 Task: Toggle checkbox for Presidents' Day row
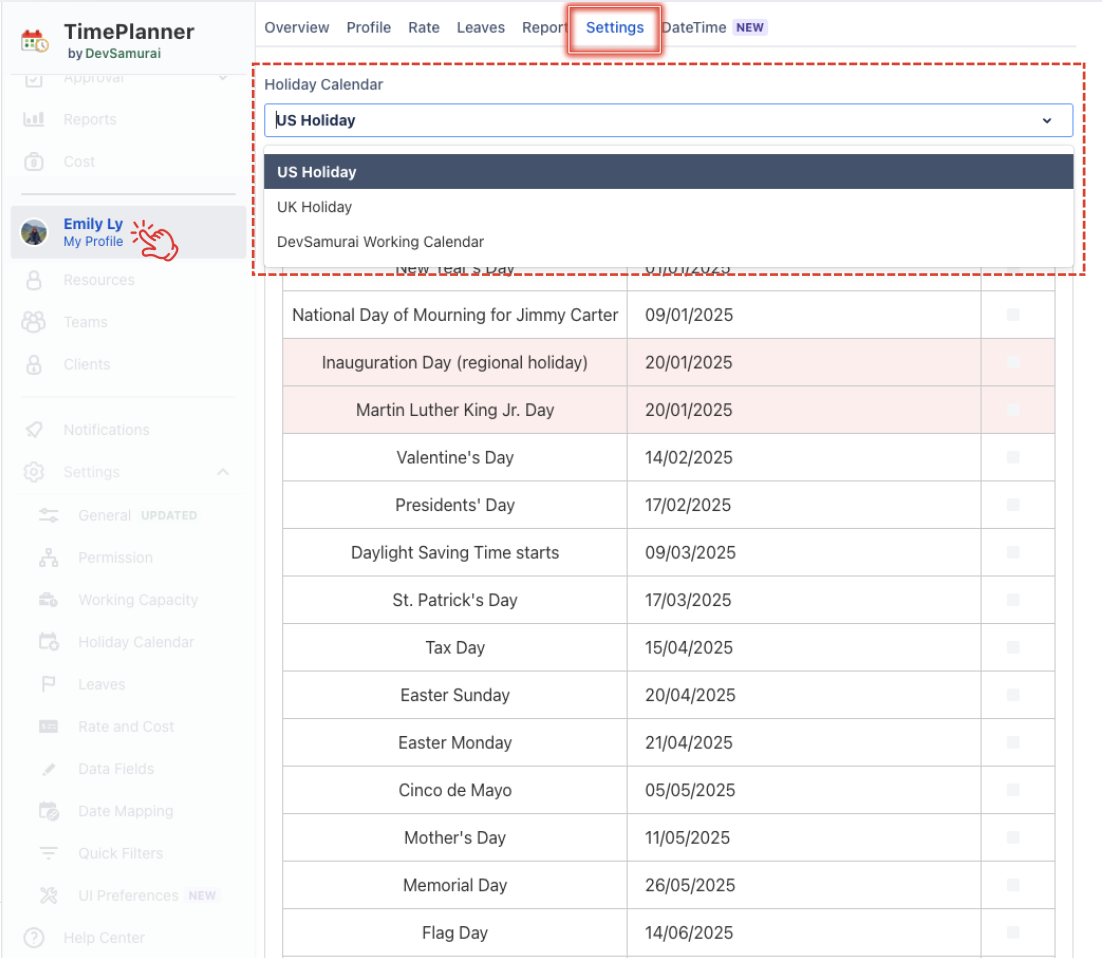coord(1013,505)
